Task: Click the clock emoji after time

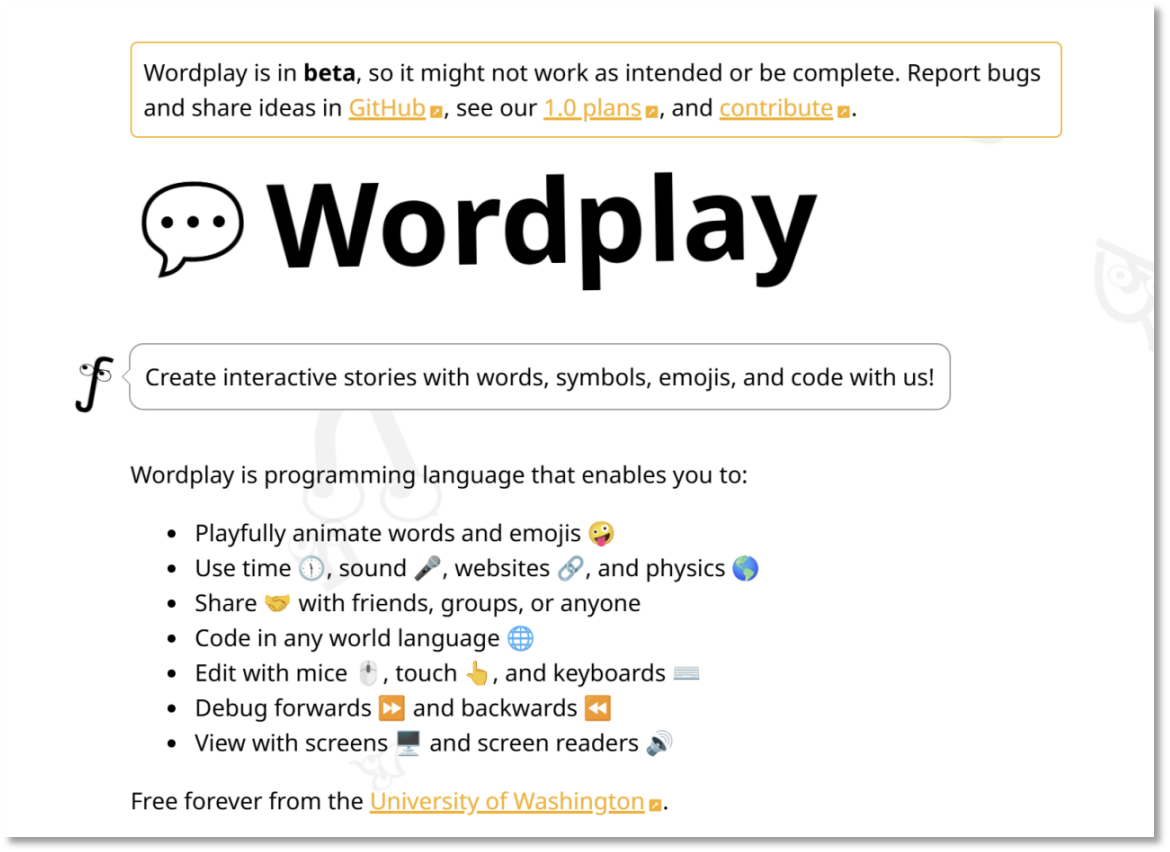Action: [x=311, y=568]
